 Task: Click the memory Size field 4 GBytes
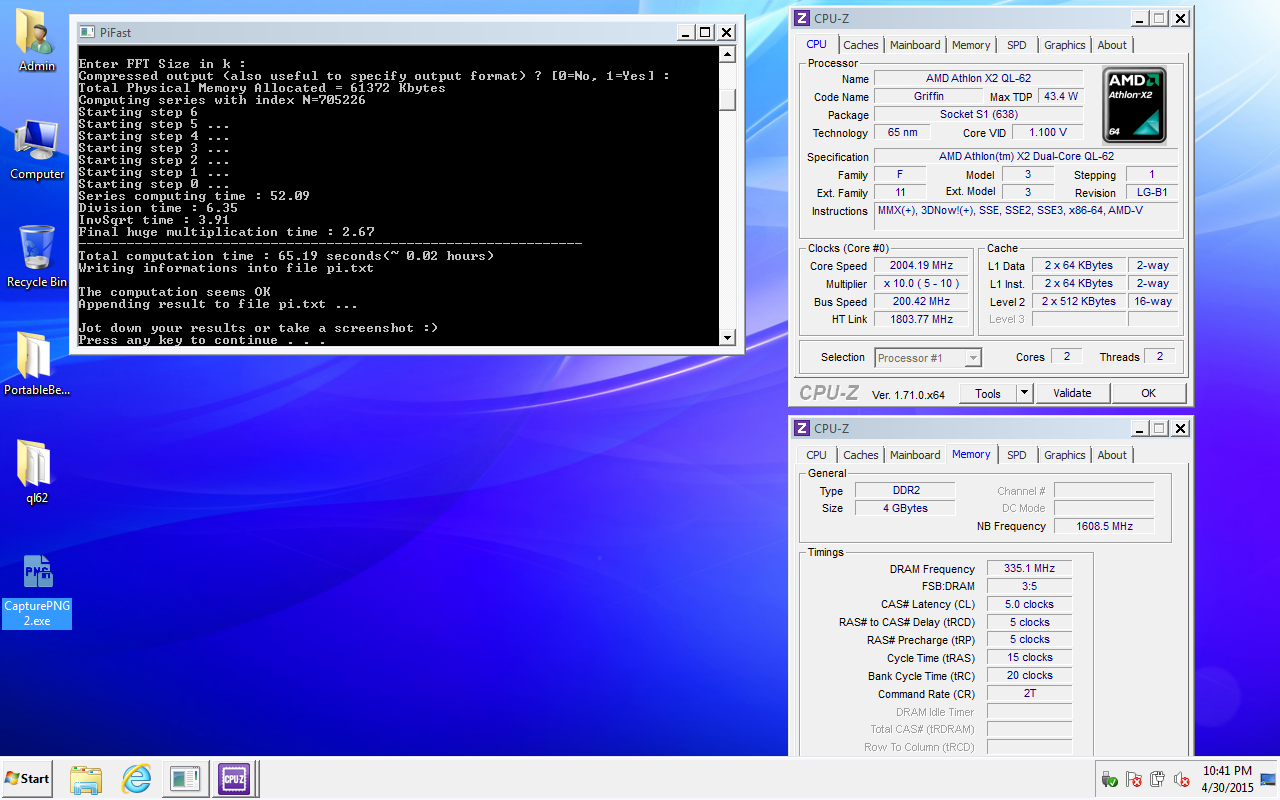coord(904,508)
